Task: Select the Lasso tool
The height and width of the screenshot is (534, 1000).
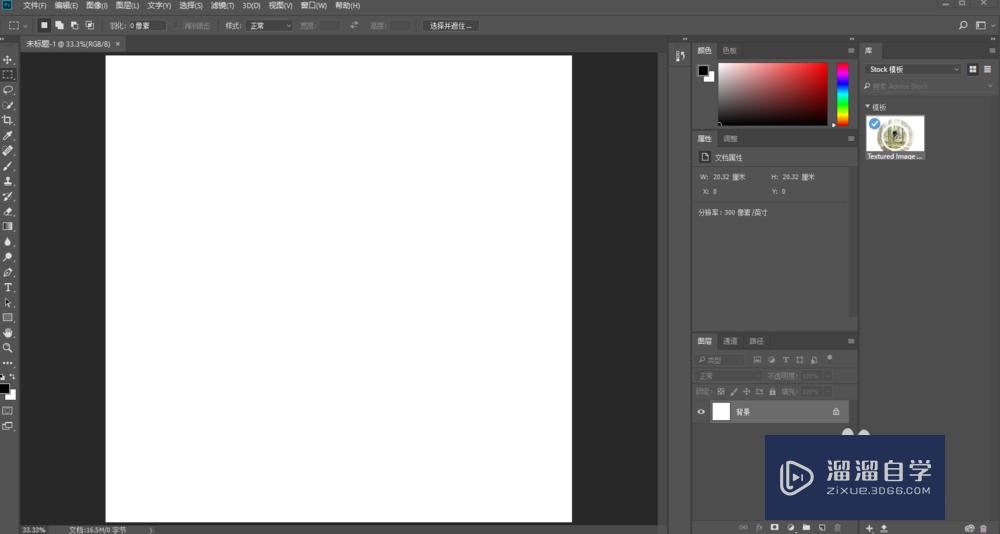Action: click(8, 90)
